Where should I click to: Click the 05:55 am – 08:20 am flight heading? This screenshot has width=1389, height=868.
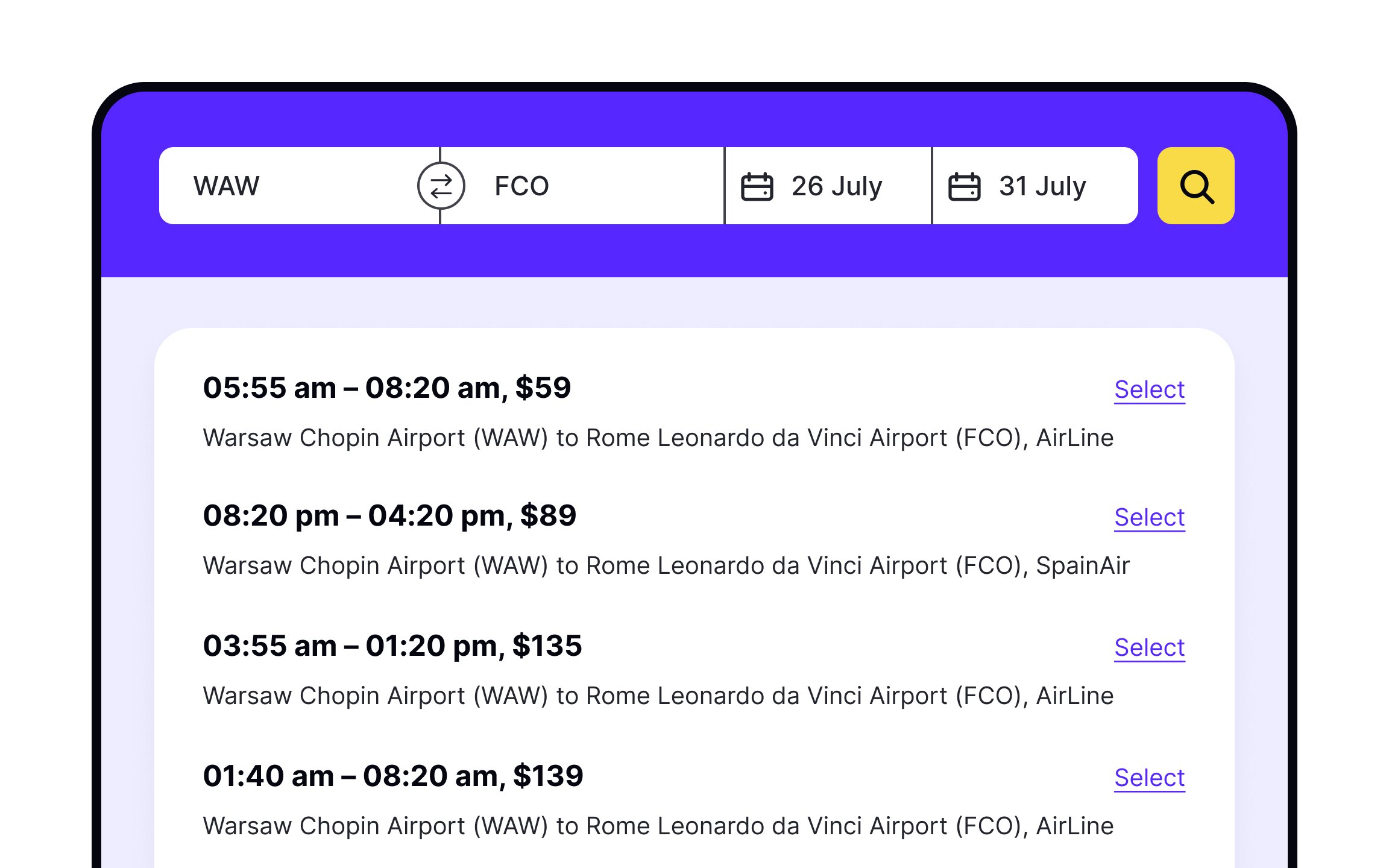pos(386,388)
